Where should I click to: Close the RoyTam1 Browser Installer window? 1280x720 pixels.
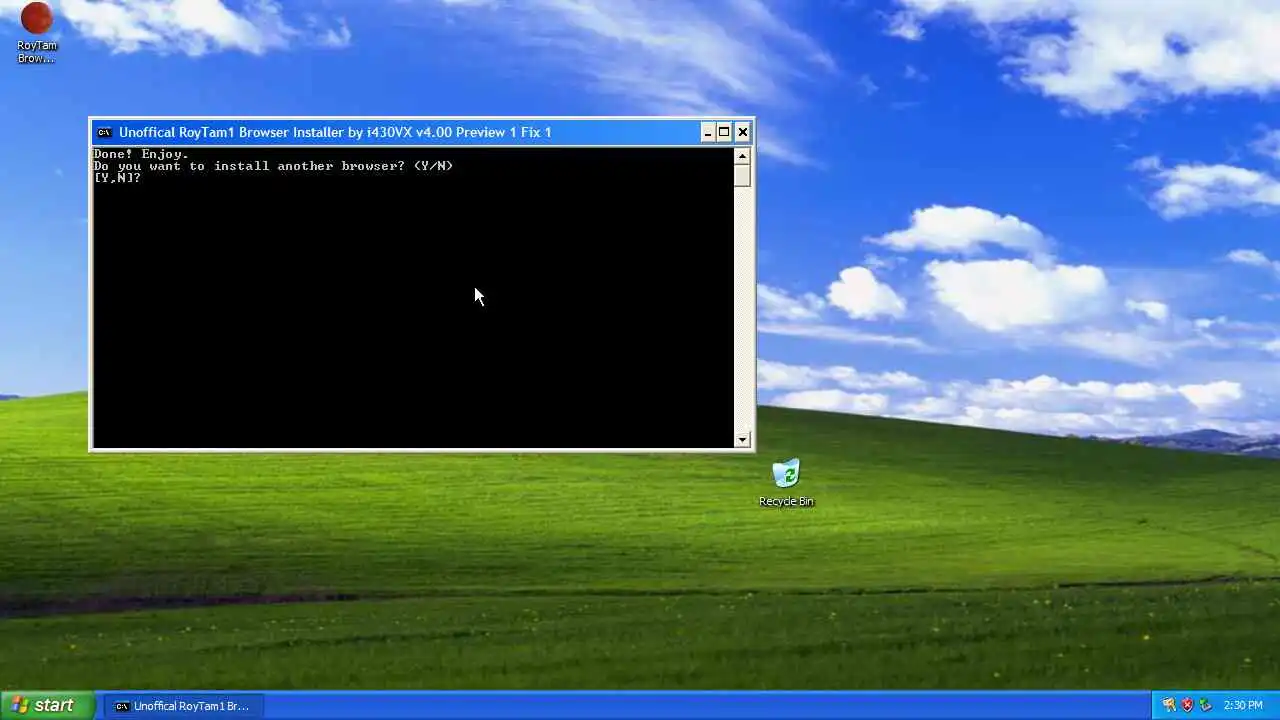[x=742, y=132]
